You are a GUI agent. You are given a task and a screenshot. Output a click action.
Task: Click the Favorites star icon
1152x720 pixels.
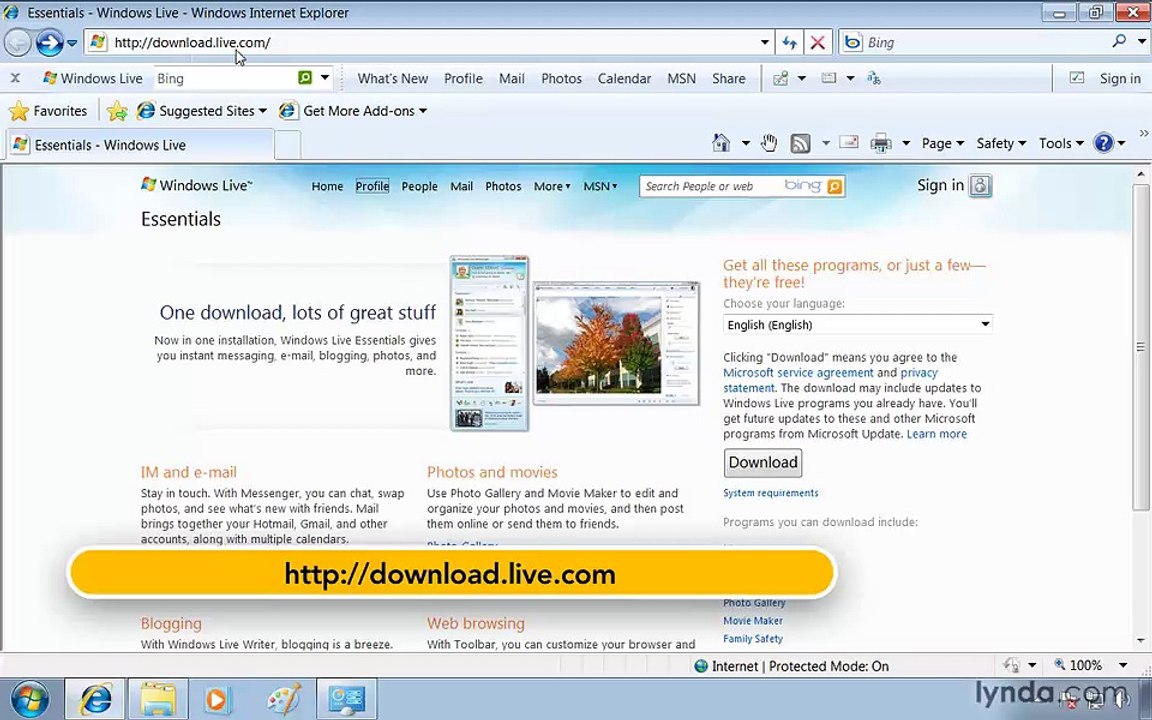pos(19,111)
